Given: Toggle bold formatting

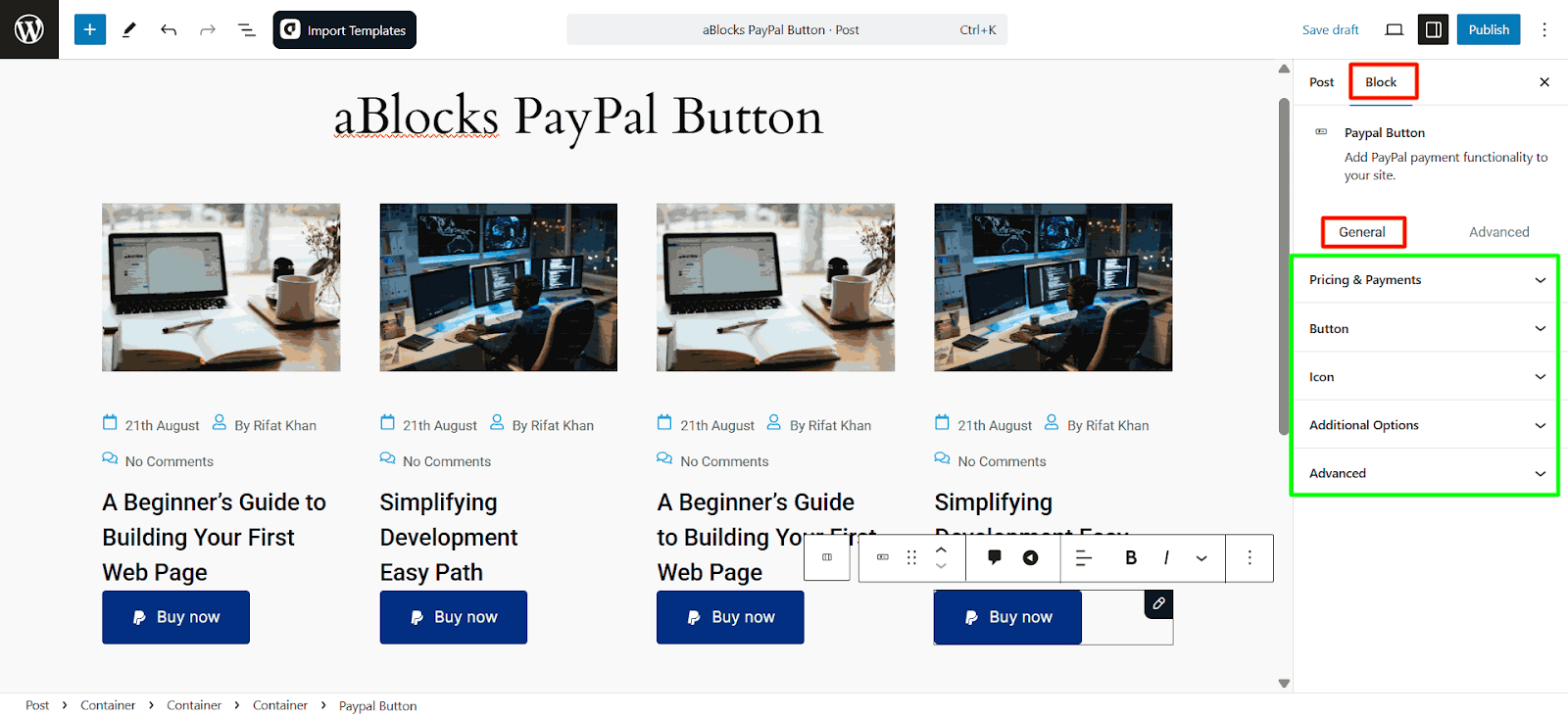Looking at the screenshot, I should click(x=1131, y=557).
